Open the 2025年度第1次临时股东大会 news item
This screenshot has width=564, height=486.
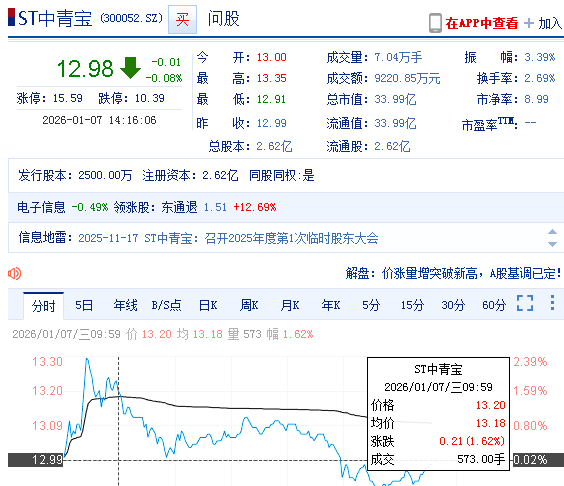228,238
